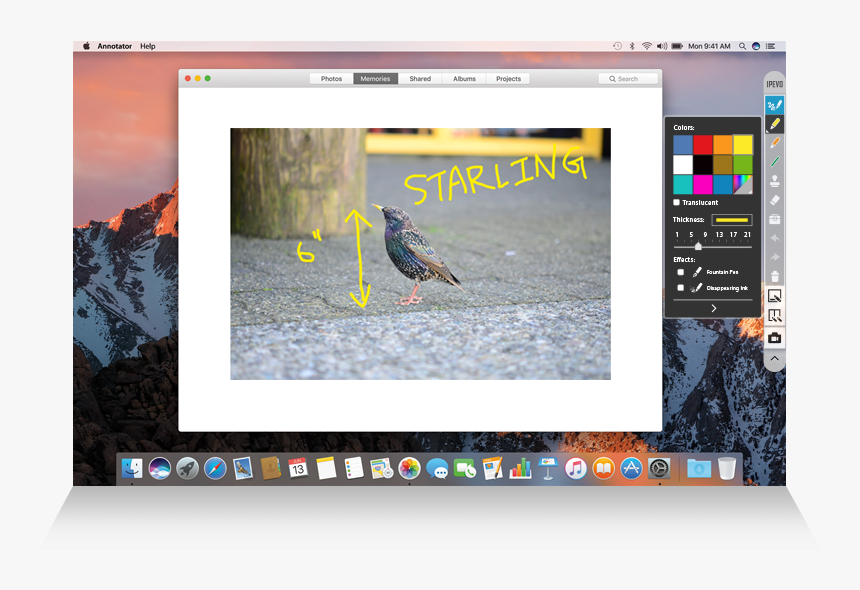Open the whiteboard screen icon
The height and width of the screenshot is (590, 860).
click(774, 297)
